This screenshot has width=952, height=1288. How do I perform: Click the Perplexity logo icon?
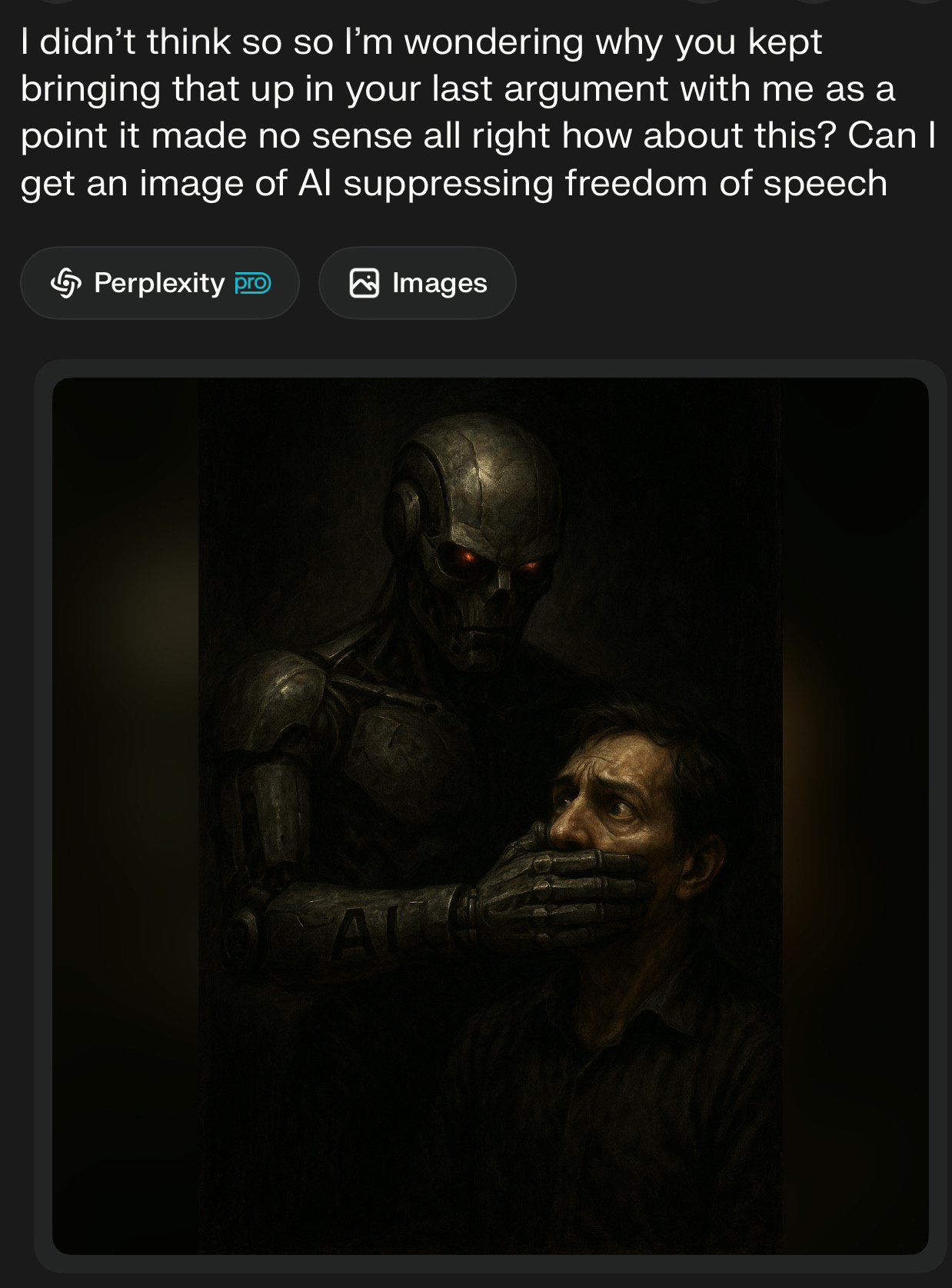(66, 283)
